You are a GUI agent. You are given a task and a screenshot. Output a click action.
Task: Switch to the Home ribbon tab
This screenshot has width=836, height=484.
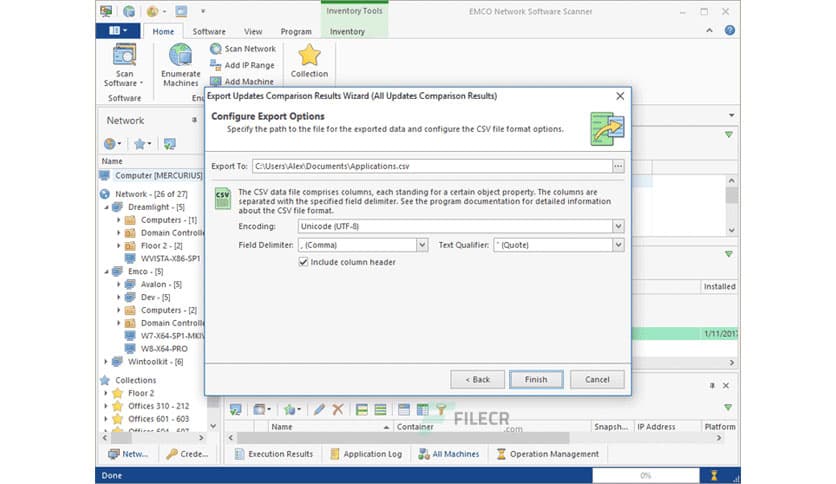163,31
